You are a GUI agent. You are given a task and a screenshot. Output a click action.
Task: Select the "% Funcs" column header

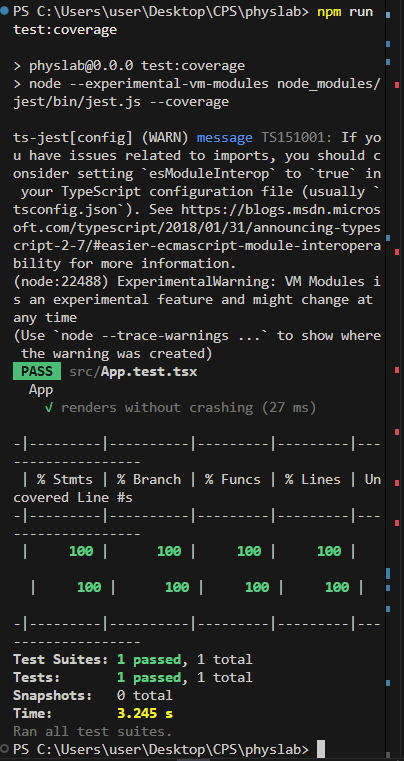[x=233, y=480]
